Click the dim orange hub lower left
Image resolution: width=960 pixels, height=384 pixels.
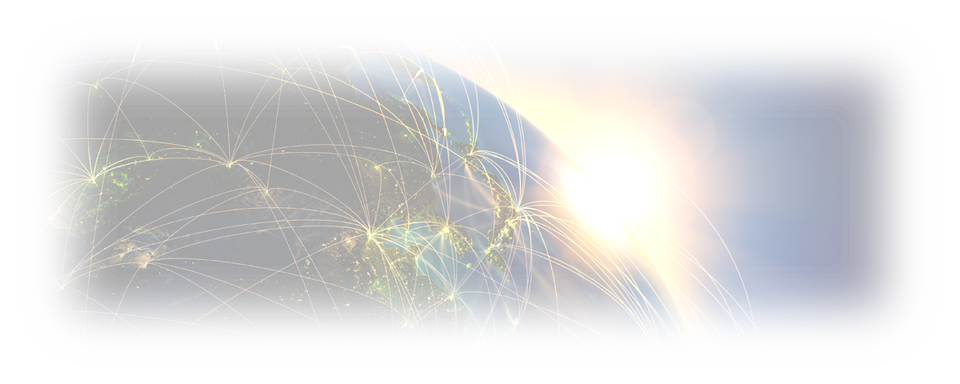[144, 262]
